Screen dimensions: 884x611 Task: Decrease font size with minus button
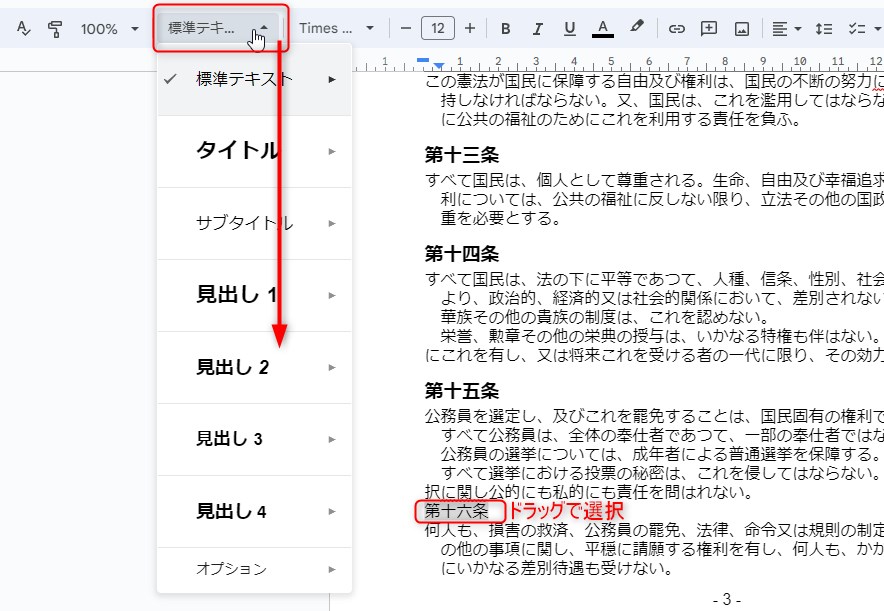[x=405, y=28]
